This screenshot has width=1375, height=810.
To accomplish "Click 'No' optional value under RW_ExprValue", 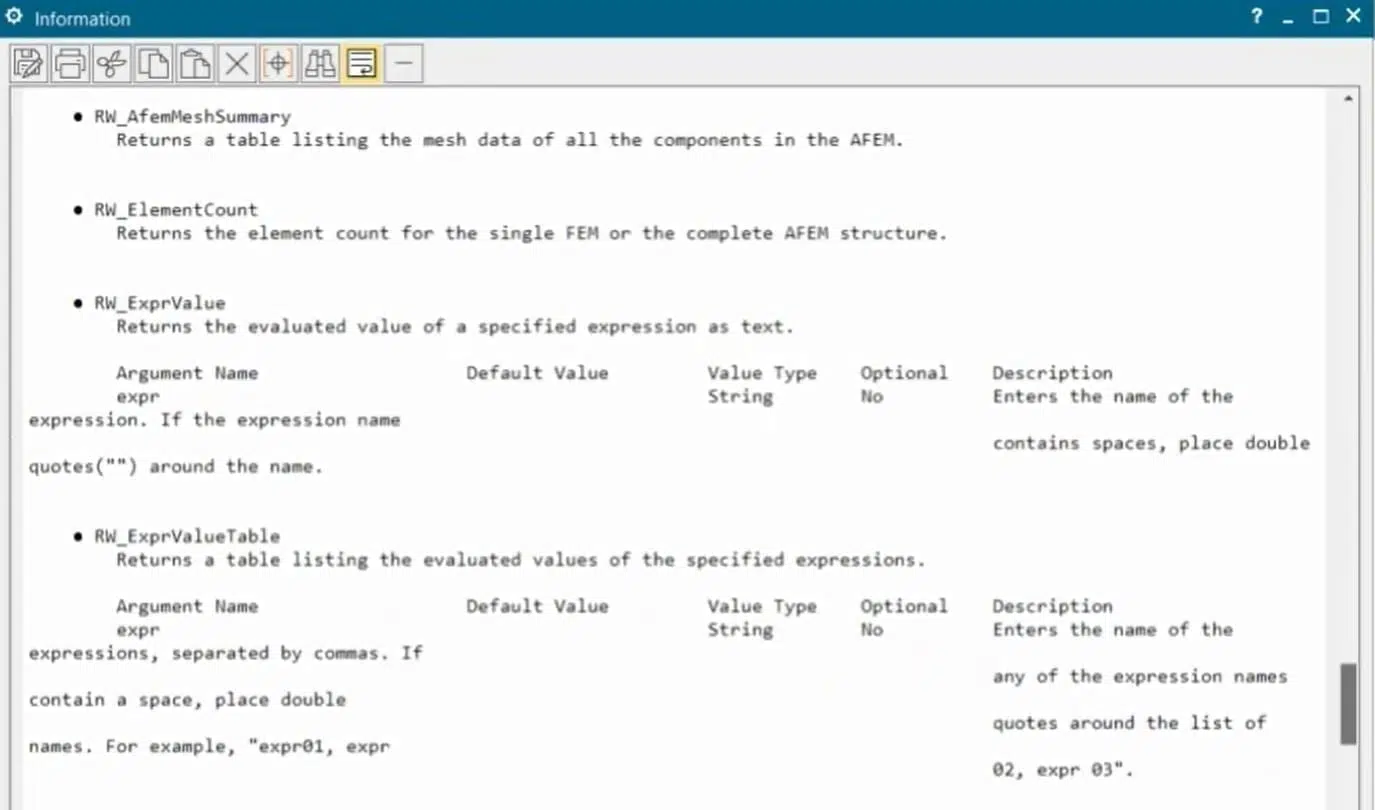I will click(872, 397).
